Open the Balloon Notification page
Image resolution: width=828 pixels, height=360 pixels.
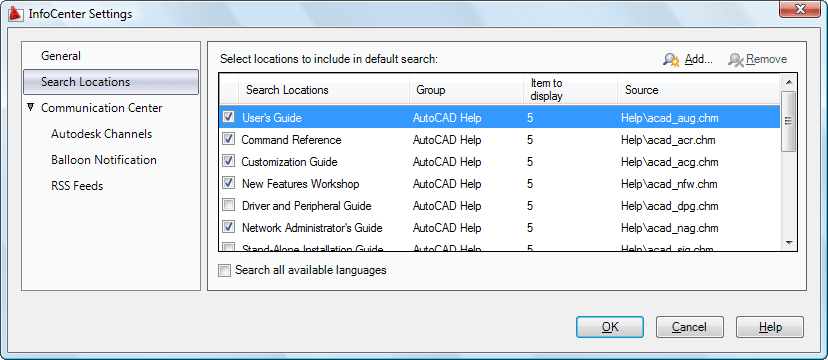pos(104,159)
